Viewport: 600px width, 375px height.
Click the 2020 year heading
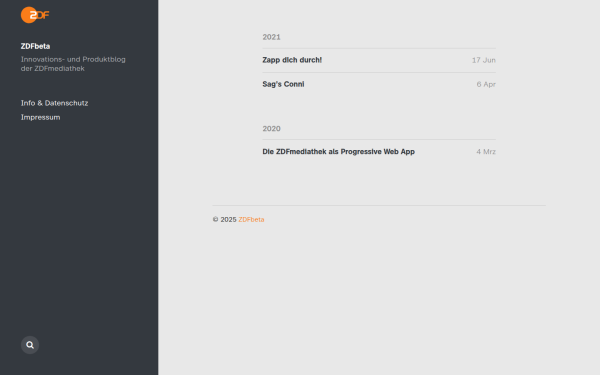[x=271, y=129]
